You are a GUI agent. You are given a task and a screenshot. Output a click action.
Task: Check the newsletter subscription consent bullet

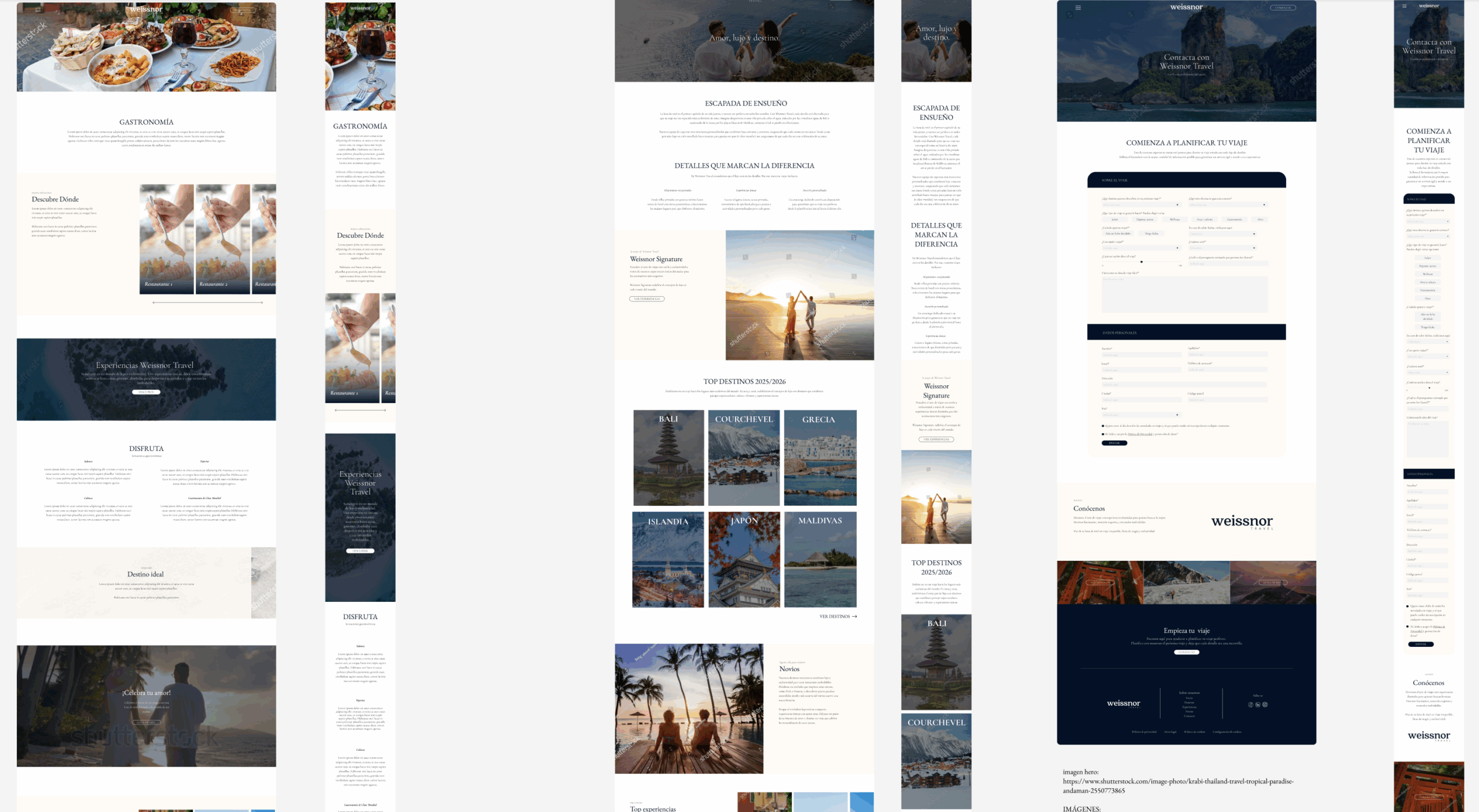point(1103,426)
